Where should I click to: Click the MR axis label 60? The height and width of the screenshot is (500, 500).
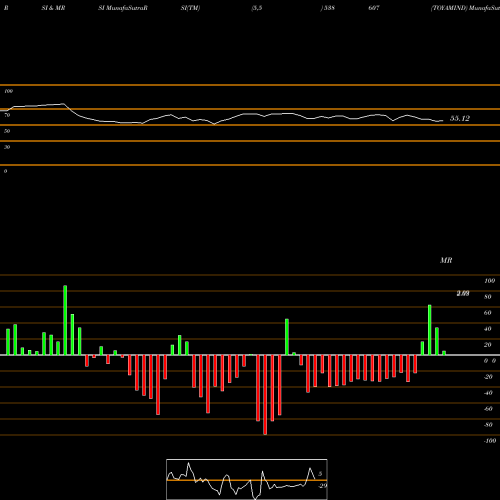click(488, 313)
